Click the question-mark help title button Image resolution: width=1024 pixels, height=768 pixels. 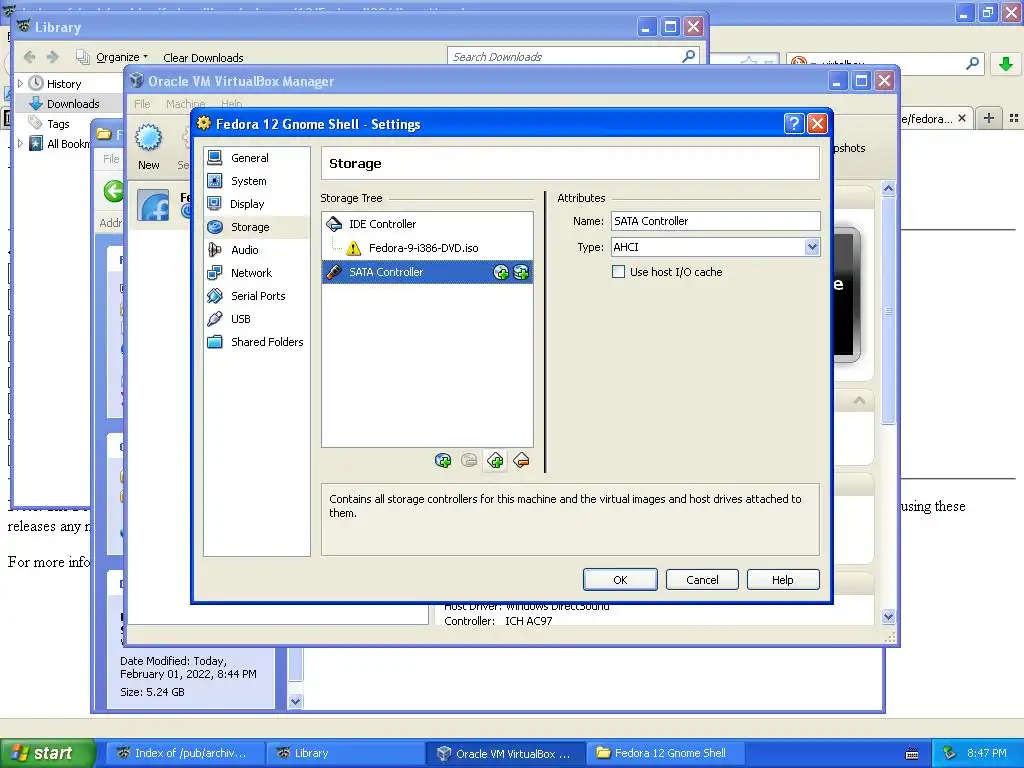[793, 123]
